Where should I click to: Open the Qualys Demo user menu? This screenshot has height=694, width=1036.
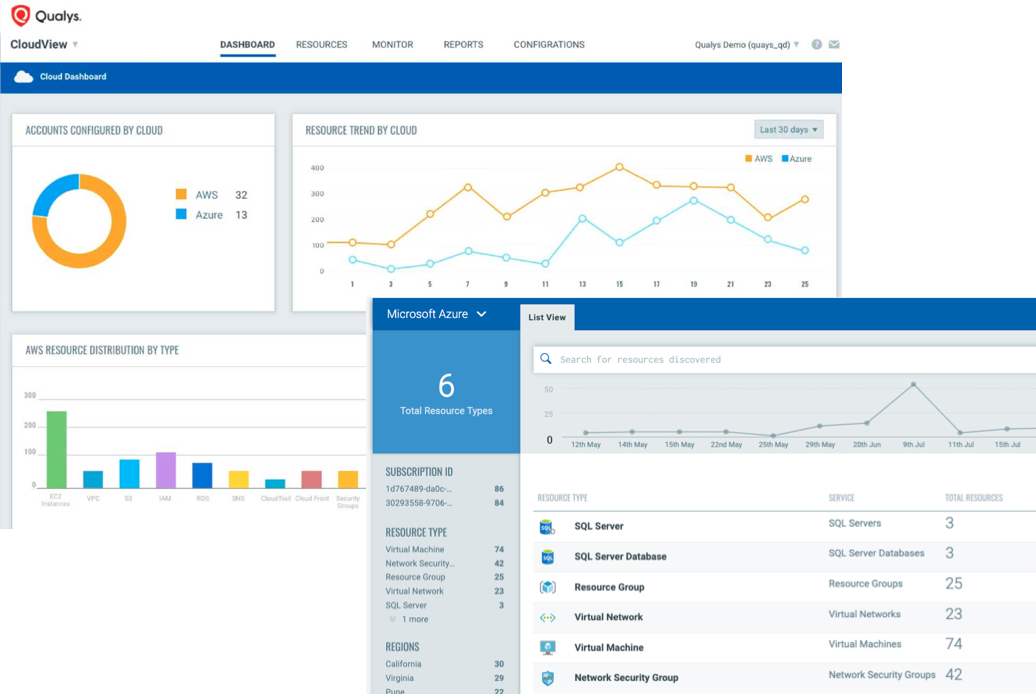[747, 45]
